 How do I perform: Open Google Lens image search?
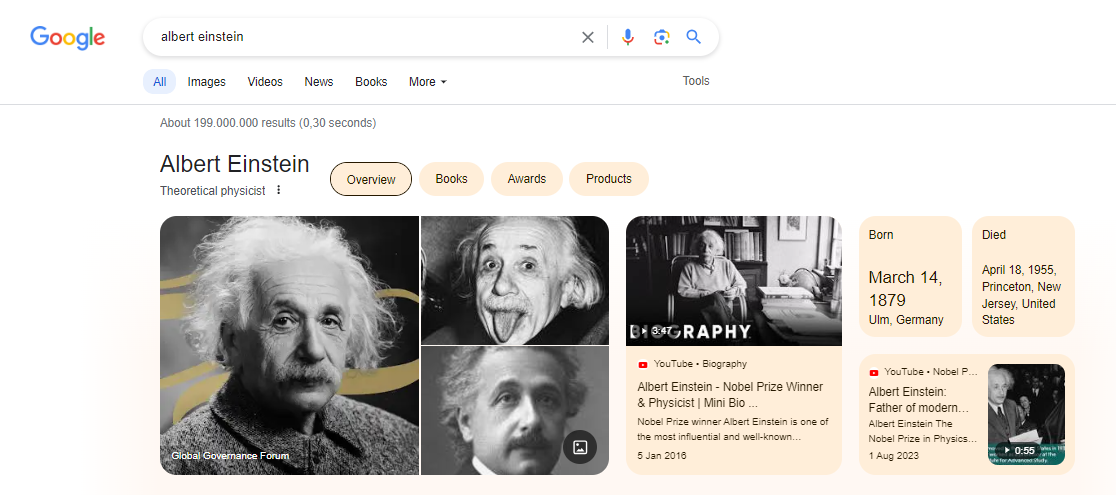661,37
